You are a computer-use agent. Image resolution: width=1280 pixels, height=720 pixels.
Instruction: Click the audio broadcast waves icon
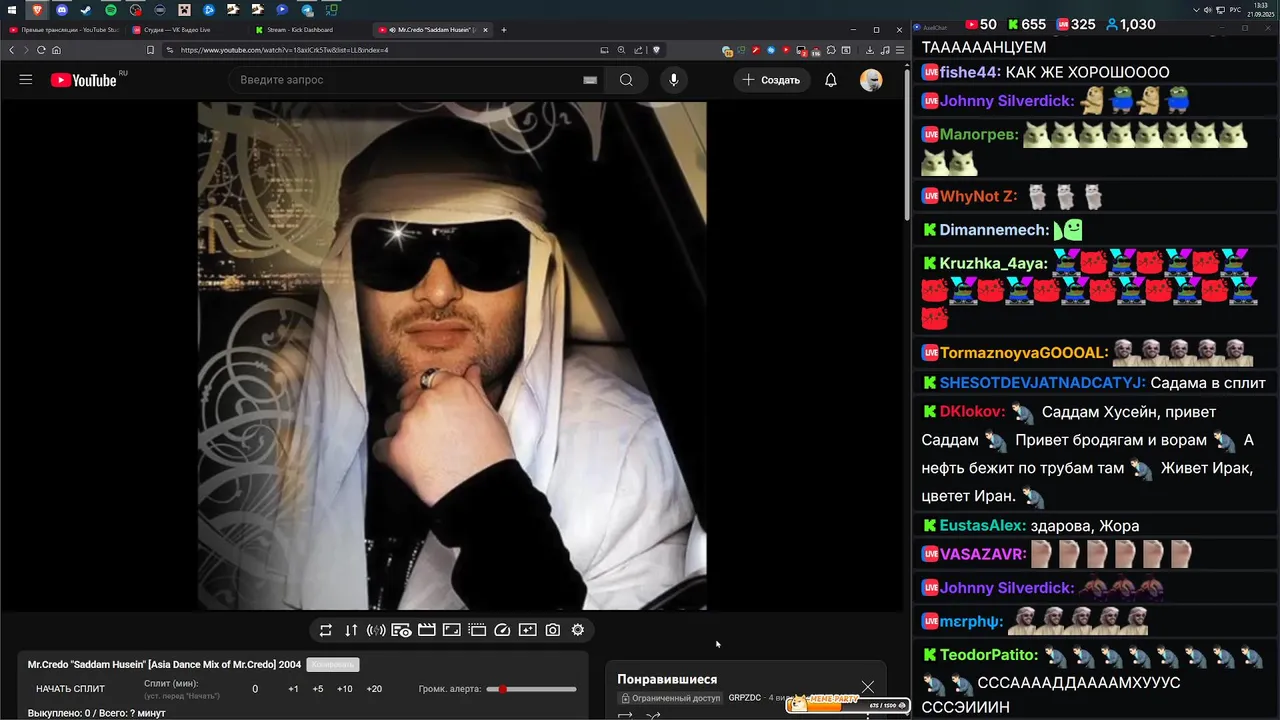(x=376, y=630)
